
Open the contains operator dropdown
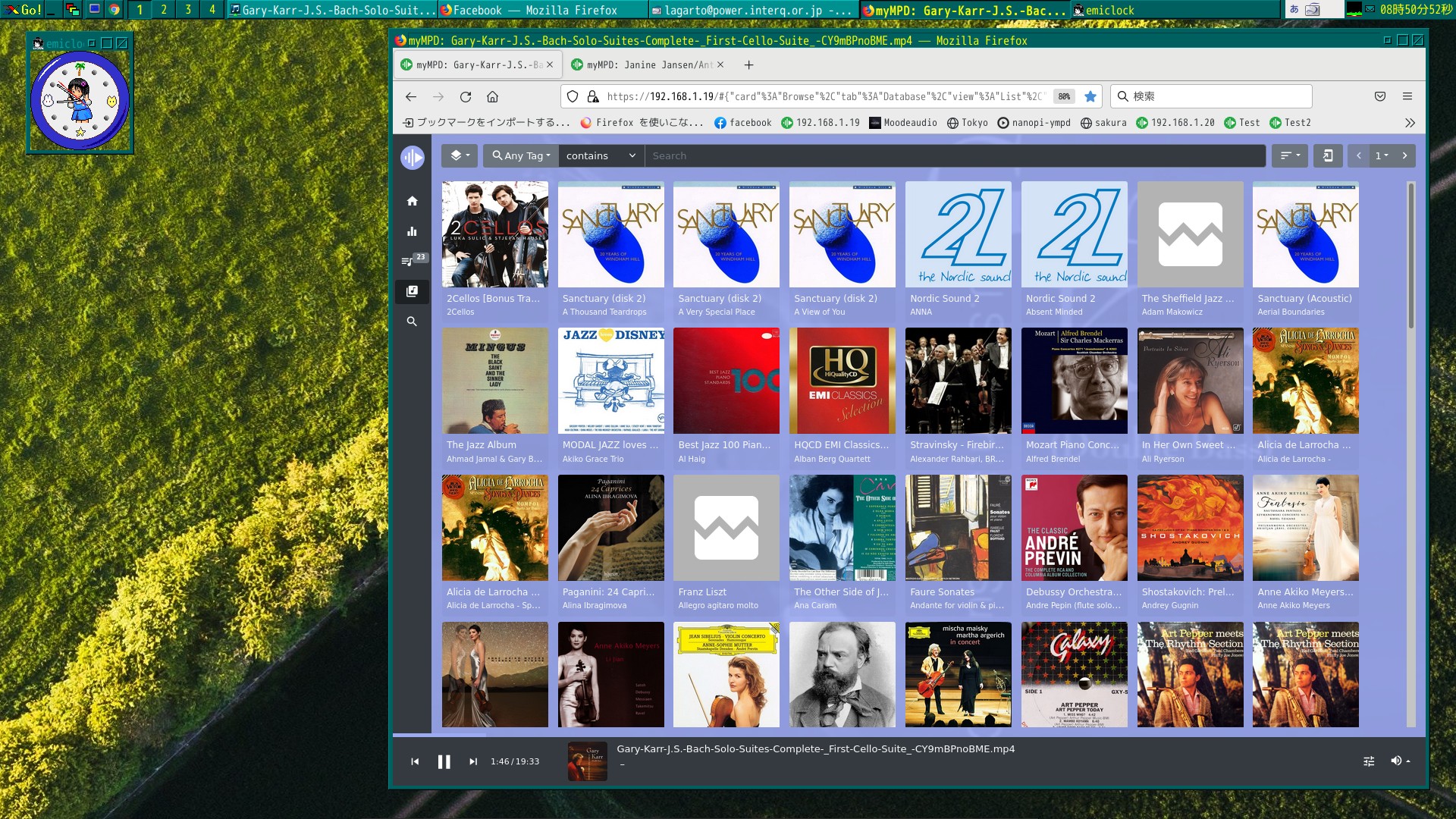pyautogui.click(x=601, y=155)
